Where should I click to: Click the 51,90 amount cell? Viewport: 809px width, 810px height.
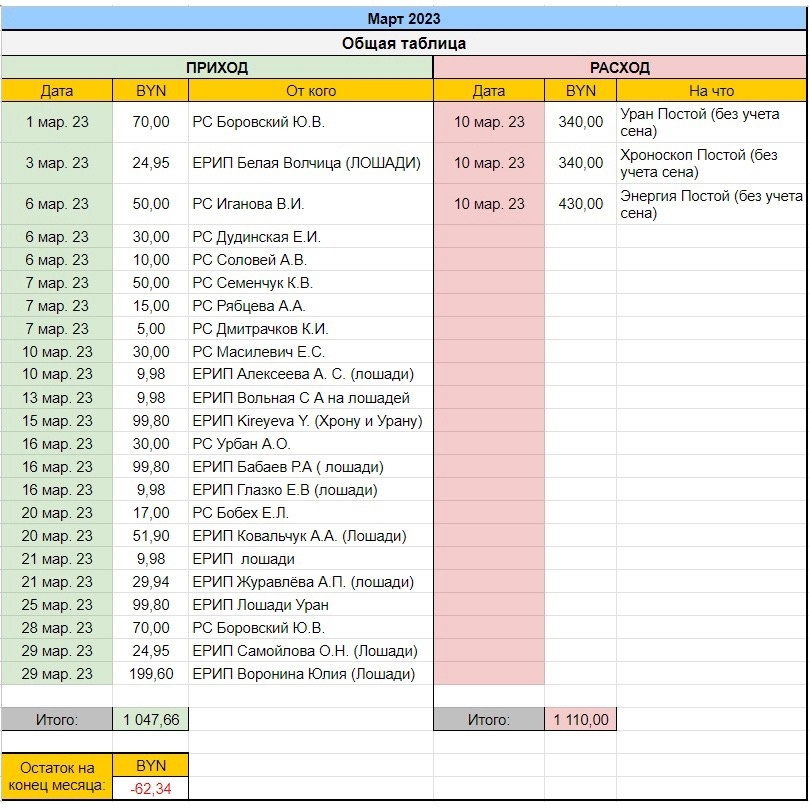(x=151, y=536)
